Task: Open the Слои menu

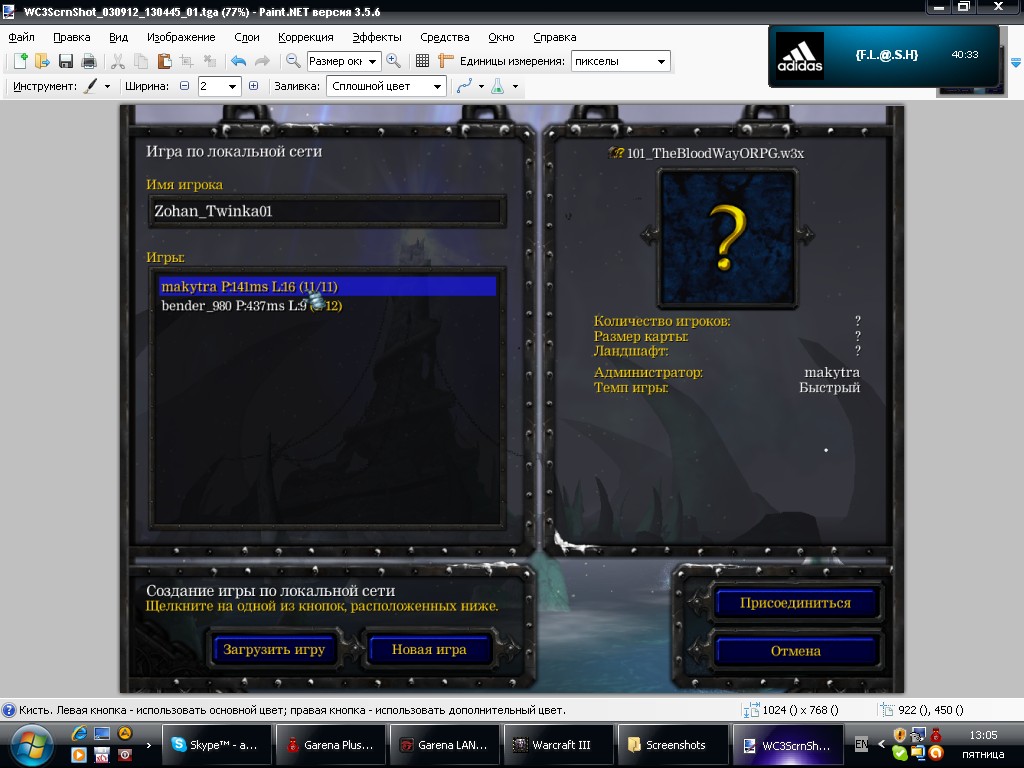Action: [x=247, y=37]
